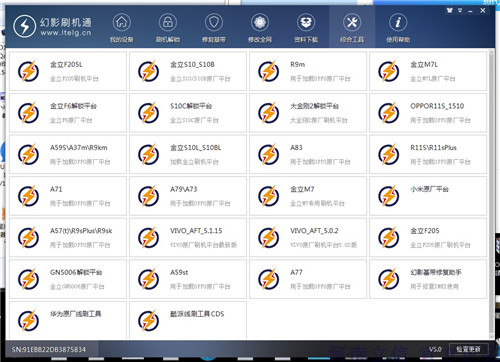Open the 修复基带 shield tab
The image size is (500, 362).
click(x=214, y=28)
